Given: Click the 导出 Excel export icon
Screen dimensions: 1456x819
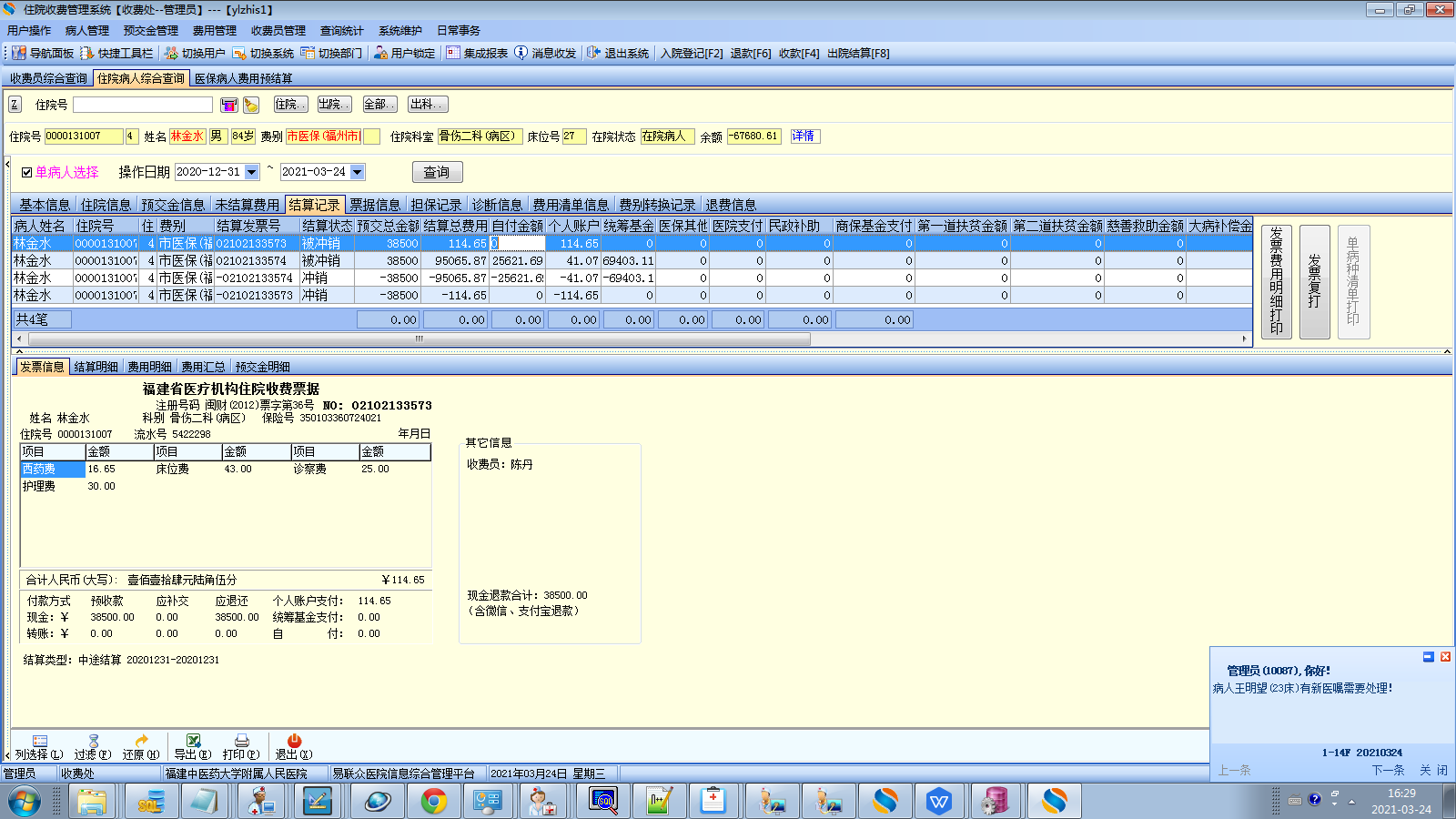Looking at the screenshot, I should point(193,742).
